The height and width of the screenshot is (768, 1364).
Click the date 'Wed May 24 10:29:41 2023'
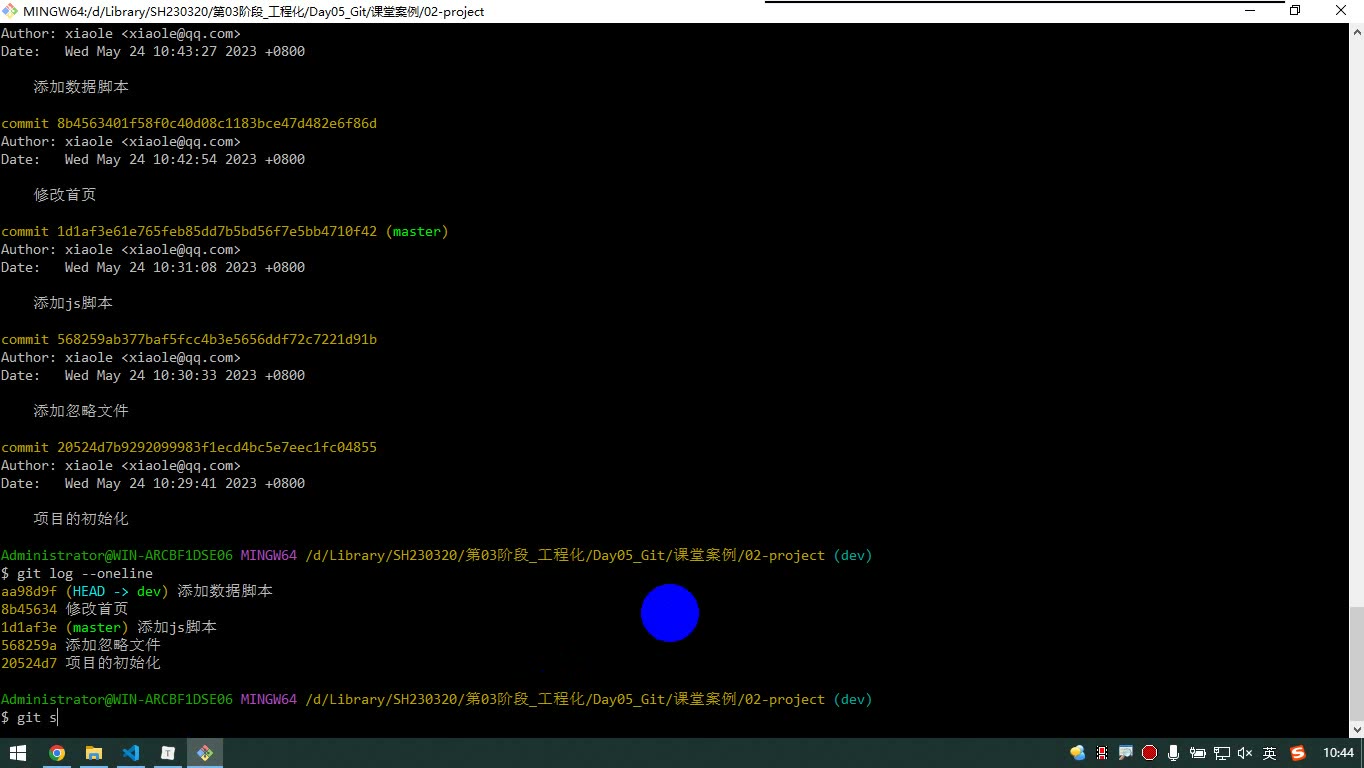click(x=161, y=483)
